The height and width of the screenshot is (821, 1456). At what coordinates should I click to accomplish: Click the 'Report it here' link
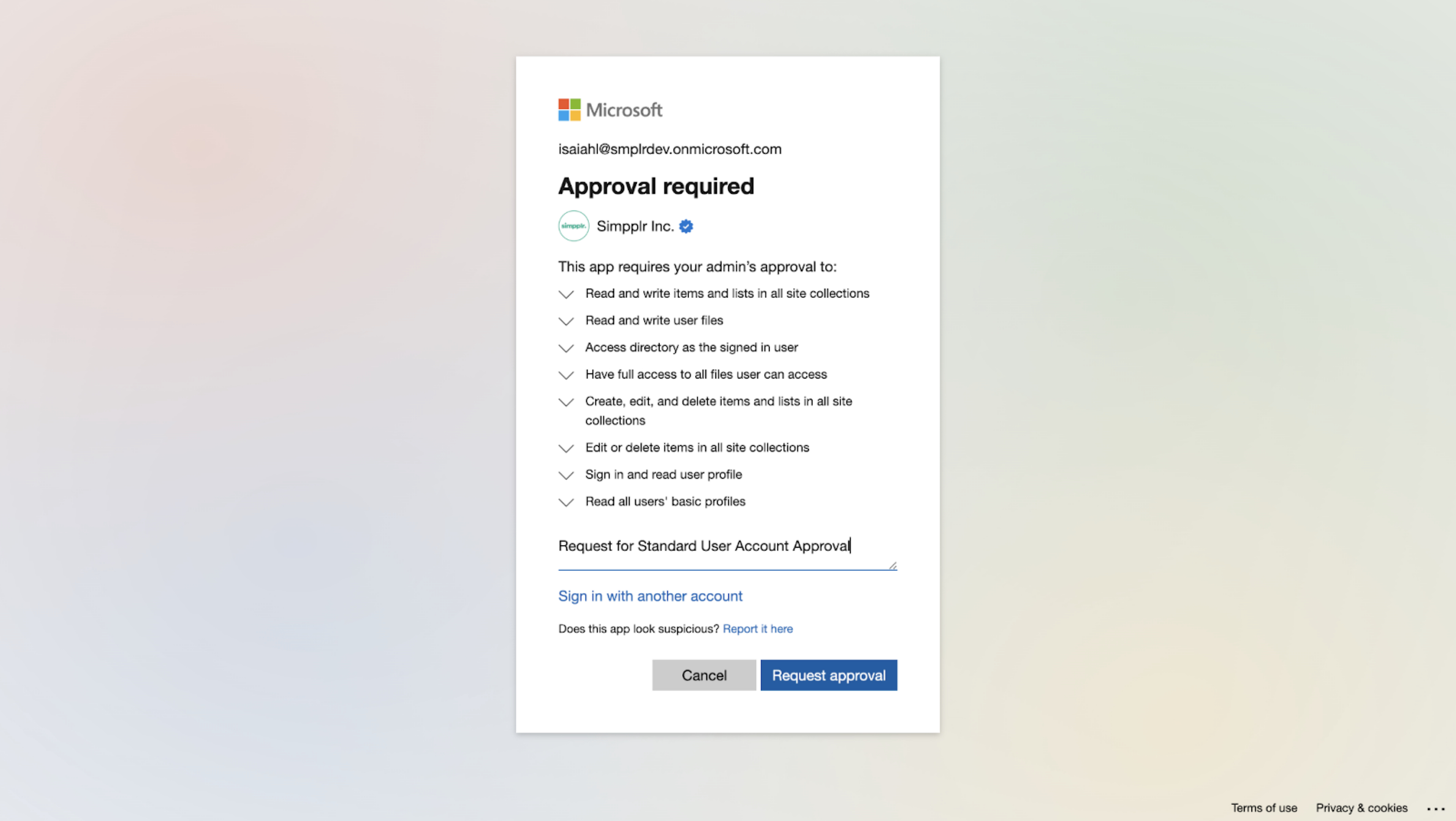(758, 629)
